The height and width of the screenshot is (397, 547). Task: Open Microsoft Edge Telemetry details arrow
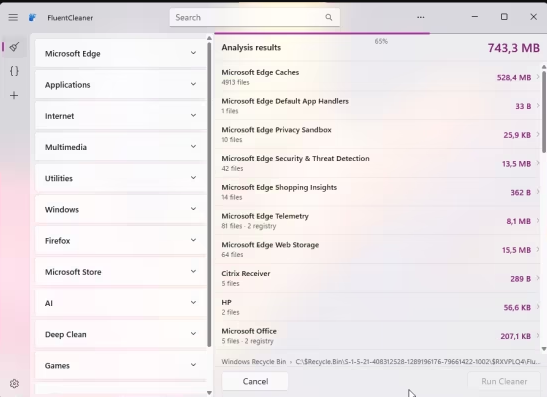point(538,221)
